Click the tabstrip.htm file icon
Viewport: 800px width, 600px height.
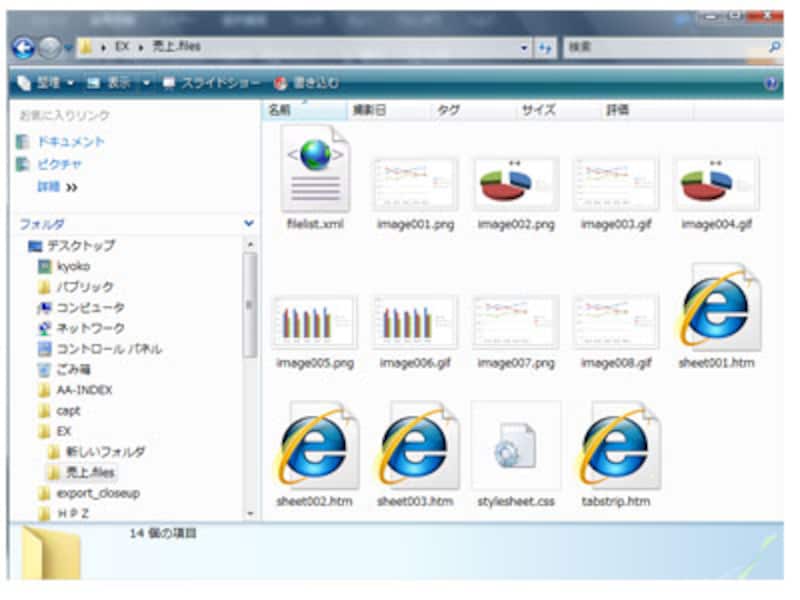[615, 446]
